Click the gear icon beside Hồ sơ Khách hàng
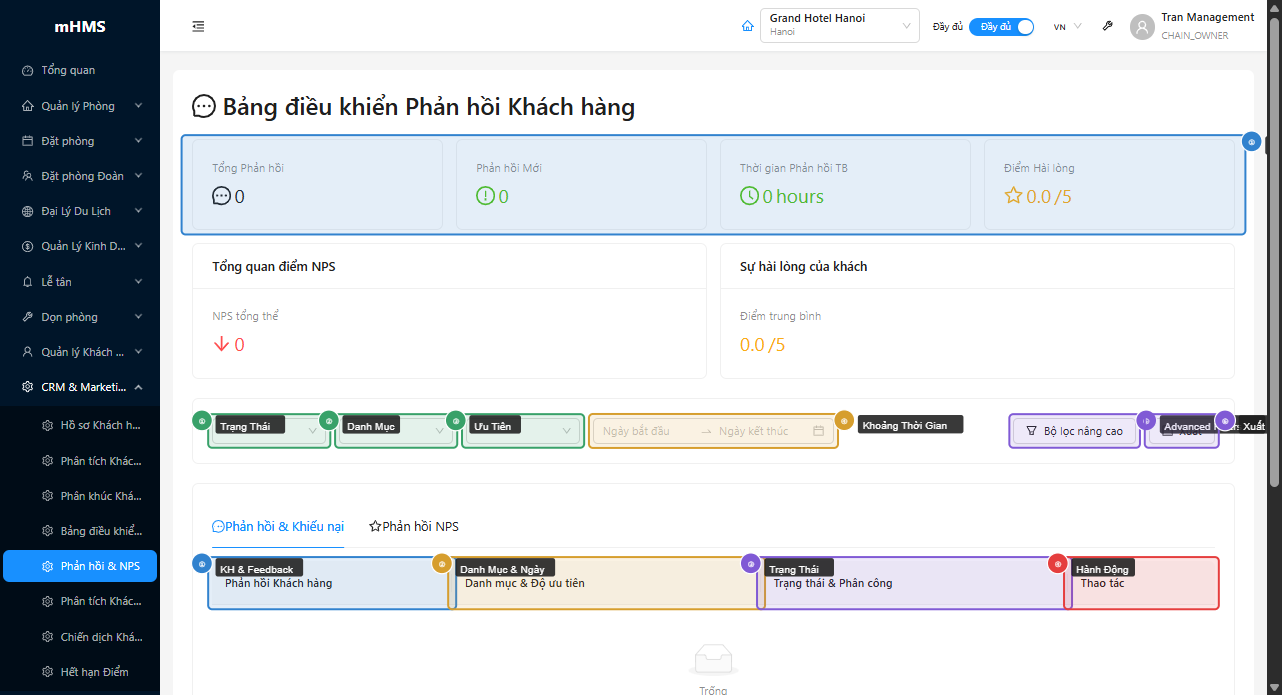 47,426
